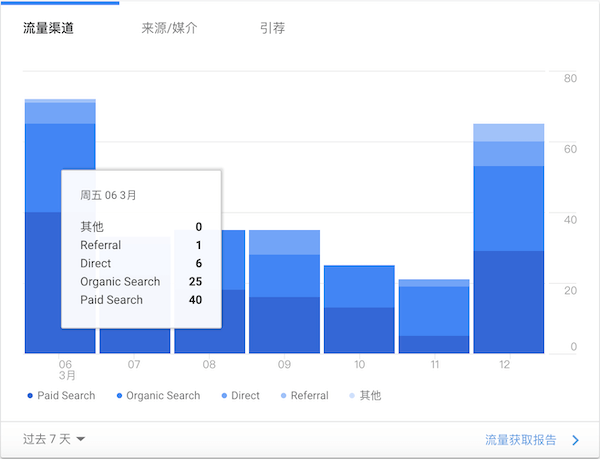Toggle the 其他 legend item
Viewport: 600px width, 459px height.
[365, 396]
